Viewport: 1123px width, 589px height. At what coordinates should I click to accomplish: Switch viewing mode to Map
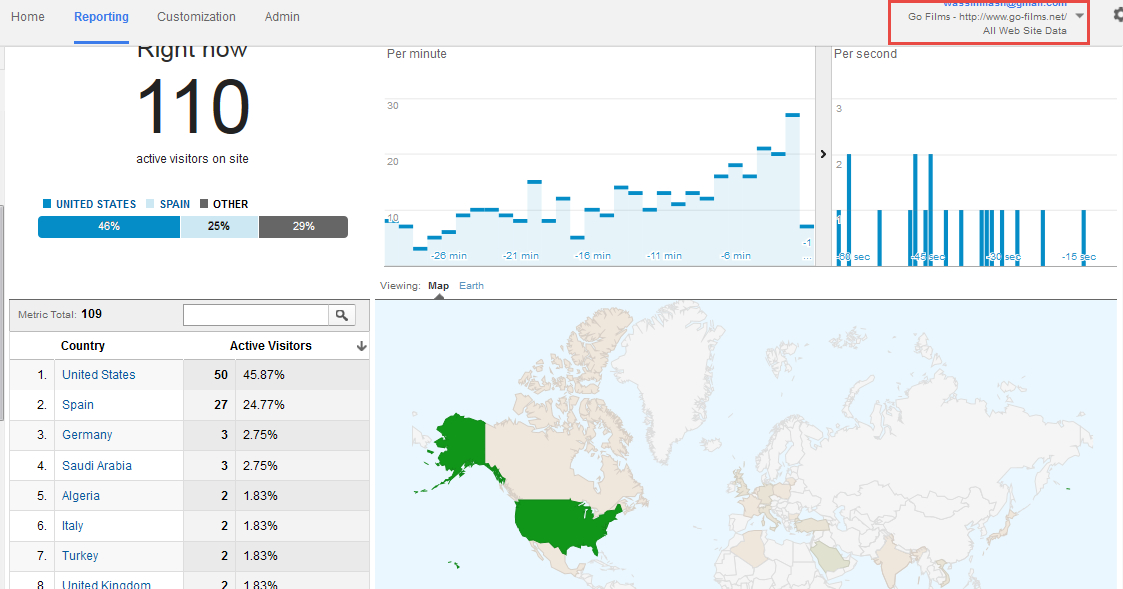438,285
